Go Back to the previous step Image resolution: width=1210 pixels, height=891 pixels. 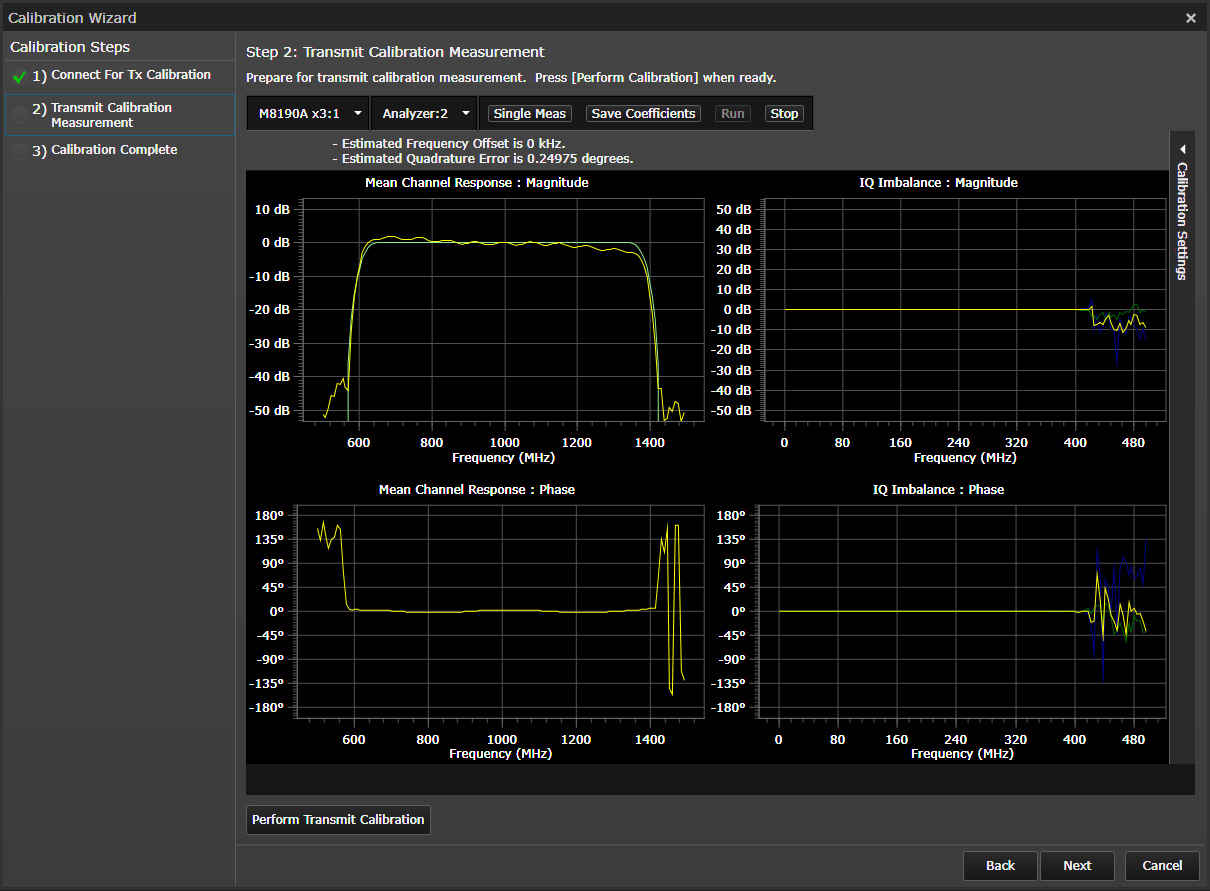[1000, 866]
